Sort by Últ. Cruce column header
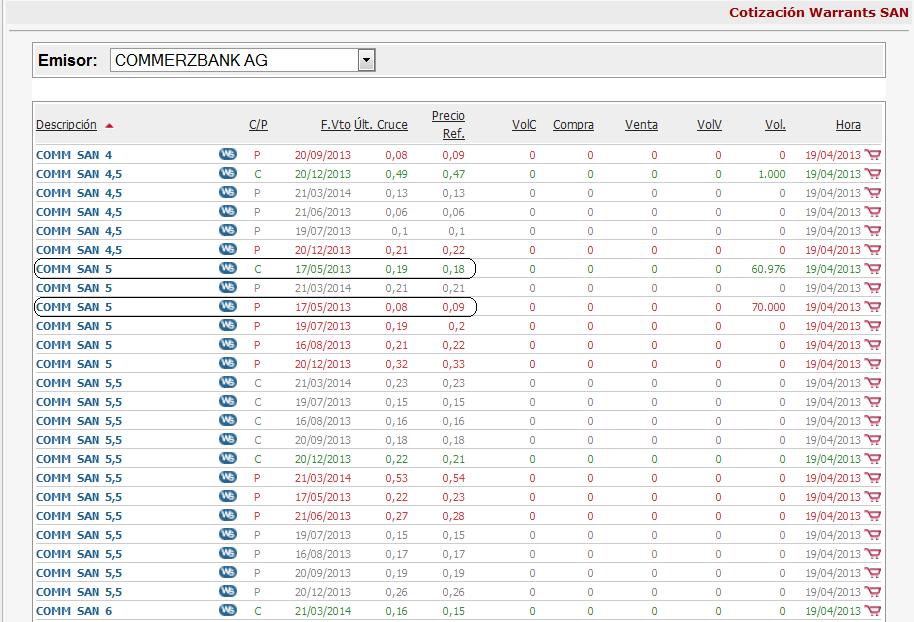This screenshot has height=622, width=914. [381, 125]
